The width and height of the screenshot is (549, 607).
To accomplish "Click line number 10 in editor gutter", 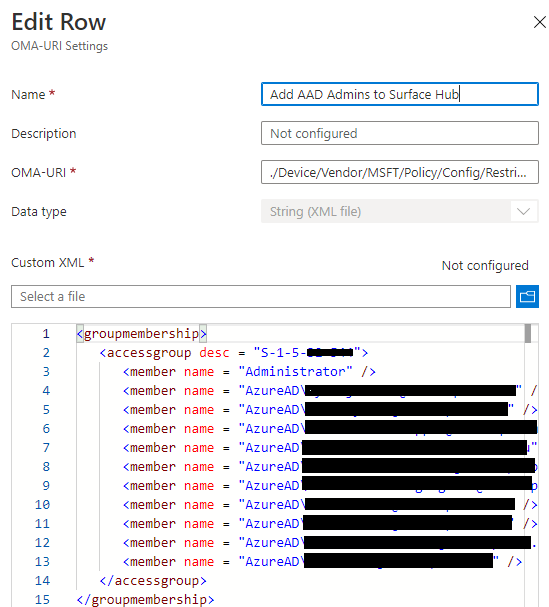I will click(42, 505).
